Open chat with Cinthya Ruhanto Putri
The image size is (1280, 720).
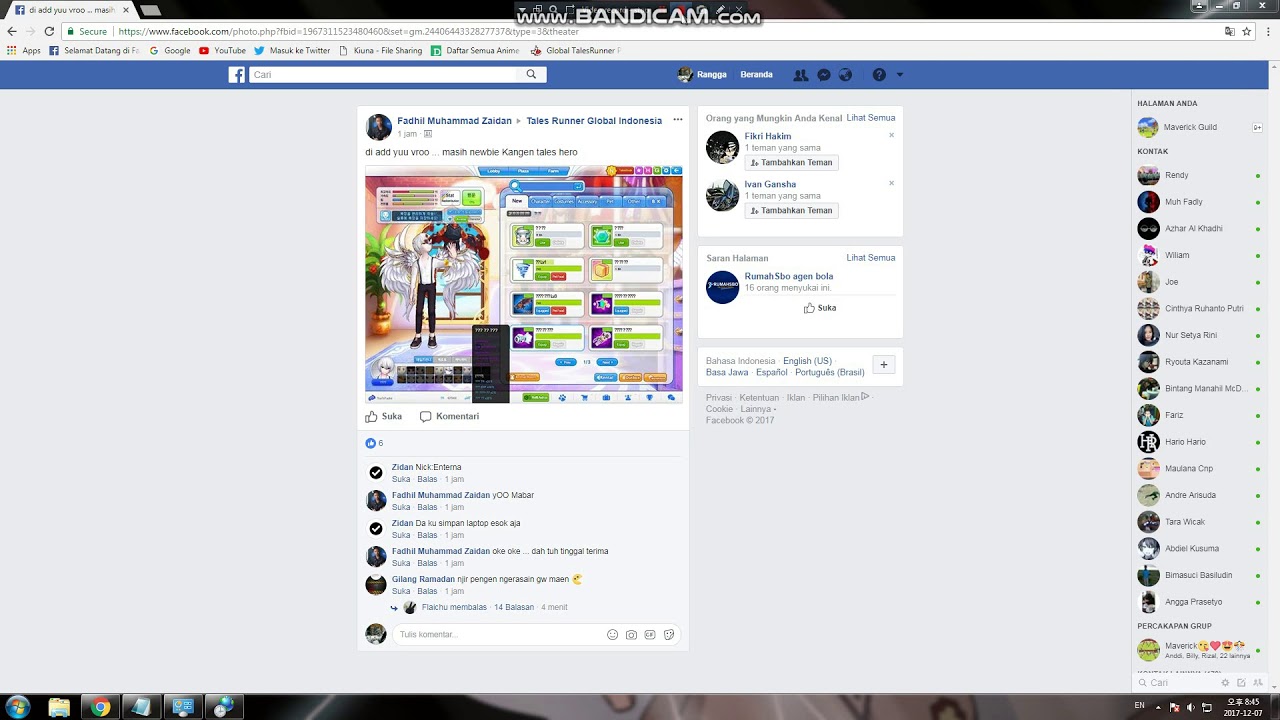point(1199,308)
